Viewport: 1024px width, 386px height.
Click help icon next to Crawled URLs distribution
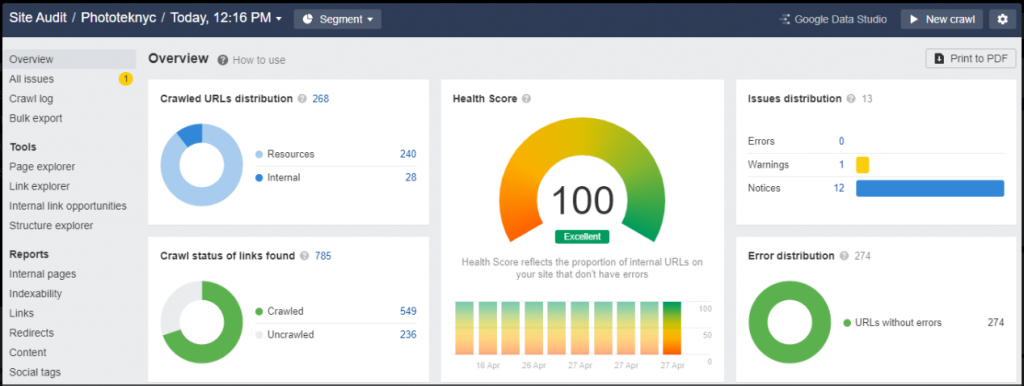pyautogui.click(x=302, y=99)
